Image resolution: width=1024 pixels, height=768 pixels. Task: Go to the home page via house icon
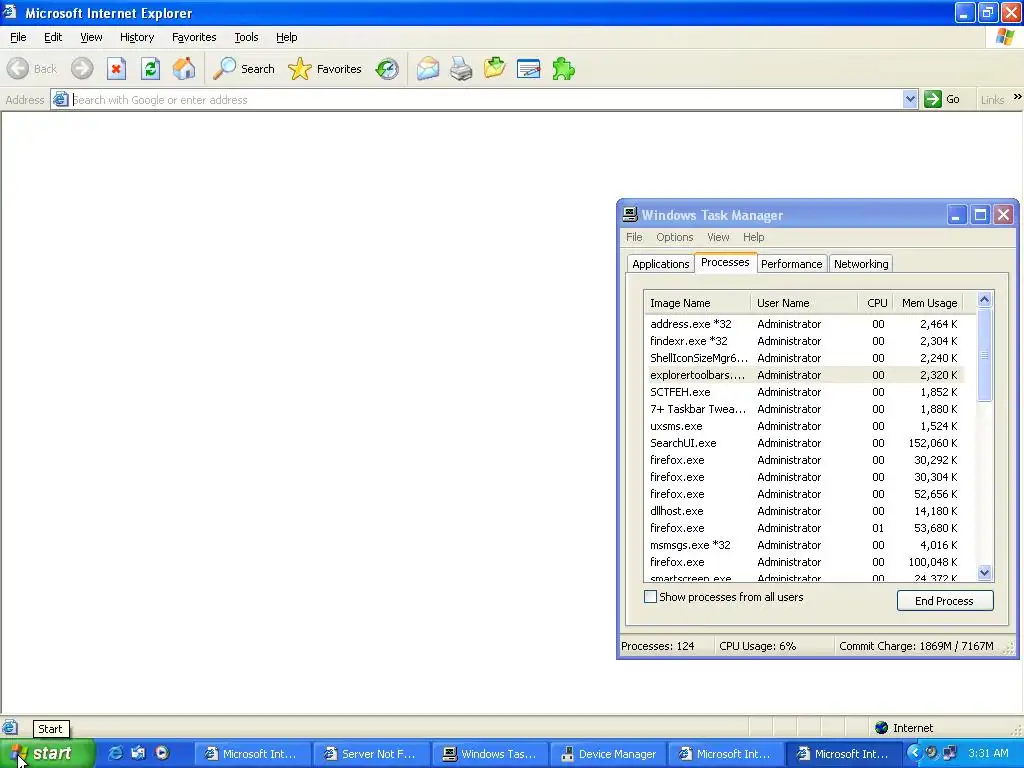click(x=184, y=69)
